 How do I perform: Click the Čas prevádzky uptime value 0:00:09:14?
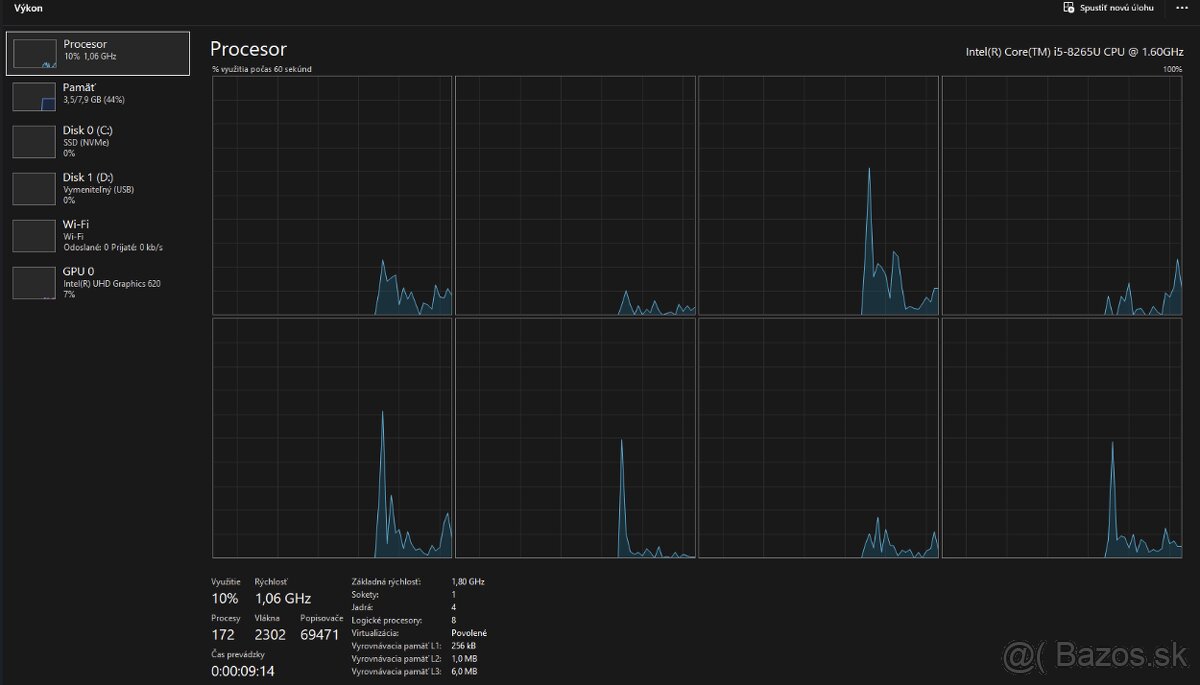pyautogui.click(x=242, y=671)
